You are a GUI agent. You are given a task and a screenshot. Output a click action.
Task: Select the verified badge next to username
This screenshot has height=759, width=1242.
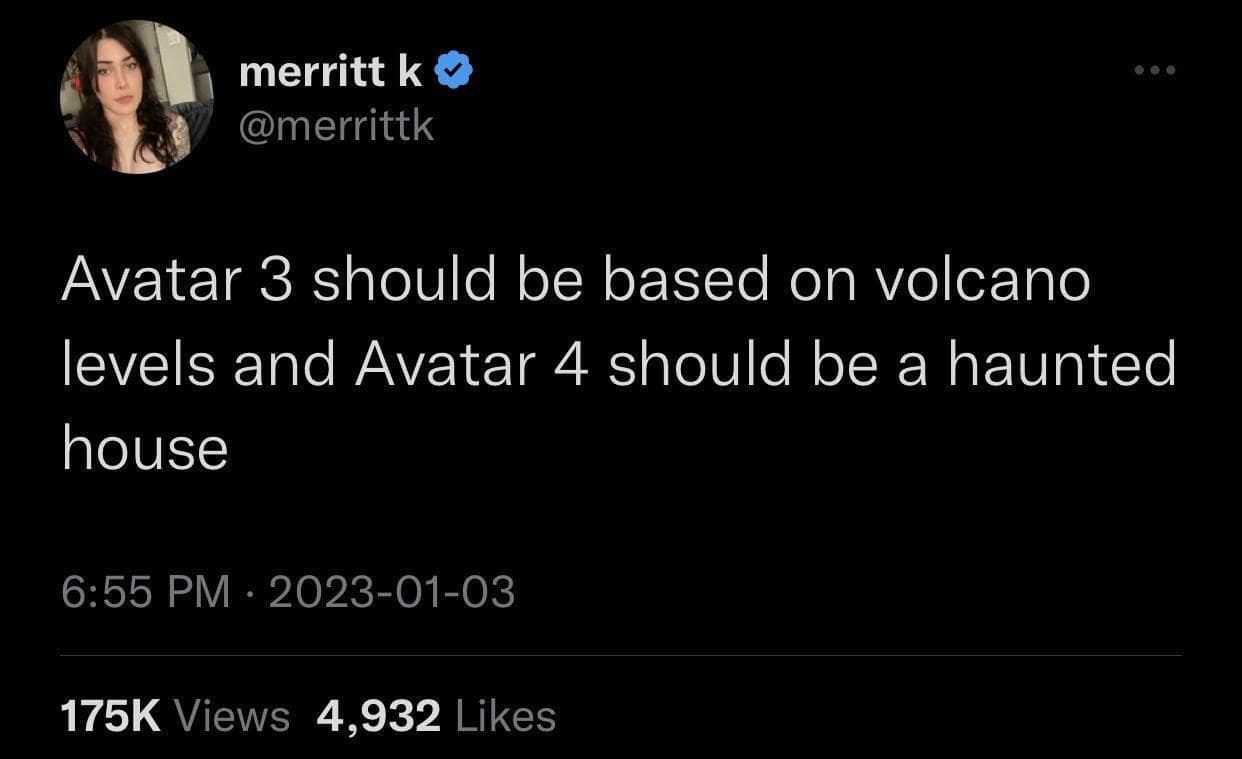pyautogui.click(x=453, y=69)
